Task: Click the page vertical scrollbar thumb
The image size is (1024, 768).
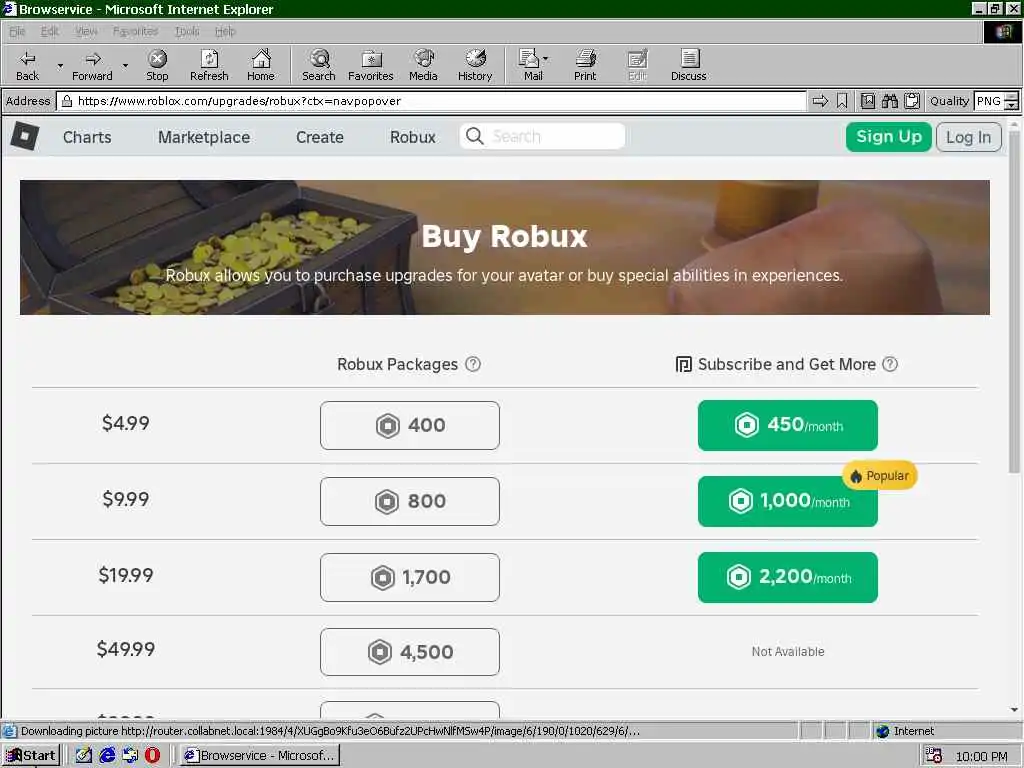Action: coord(1014,302)
